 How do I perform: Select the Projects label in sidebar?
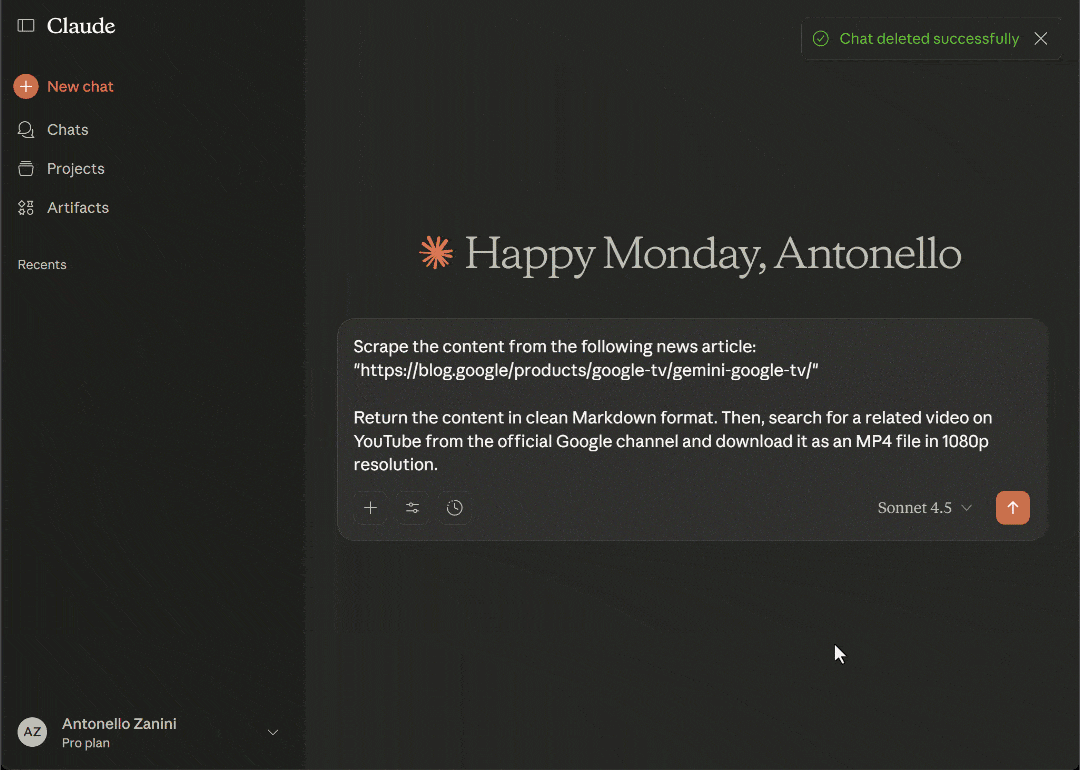[x=76, y=169]
